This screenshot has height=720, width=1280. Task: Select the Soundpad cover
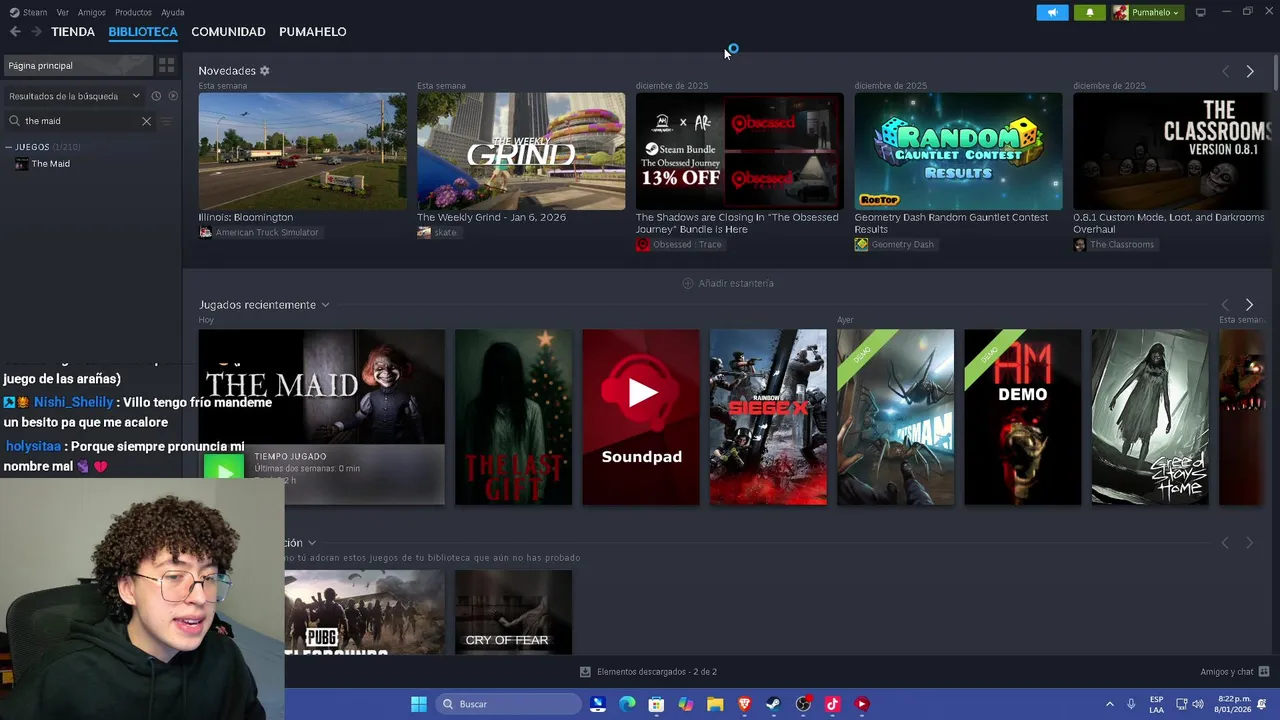[641, 417]
